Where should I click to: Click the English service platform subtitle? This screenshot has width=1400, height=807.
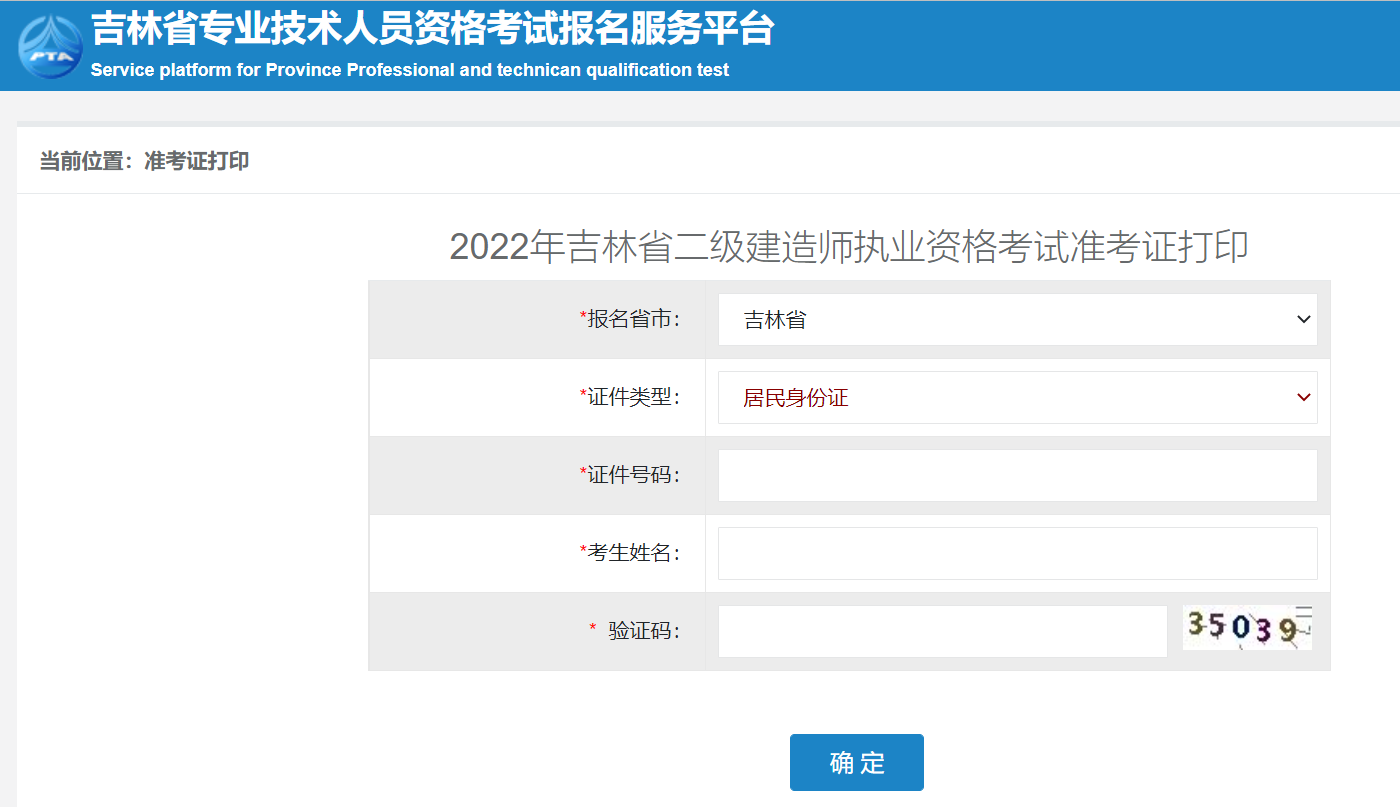[409, 71]
